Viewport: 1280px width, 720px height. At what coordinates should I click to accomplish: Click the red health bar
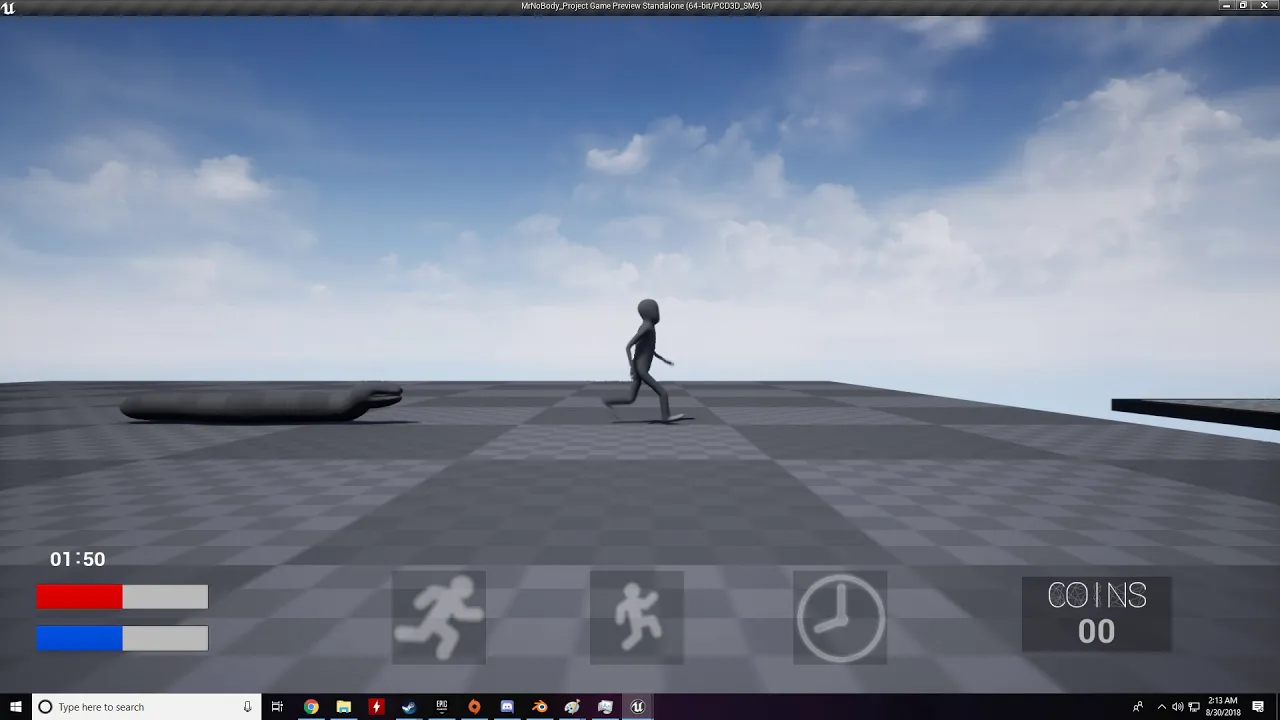click(122, 597)
